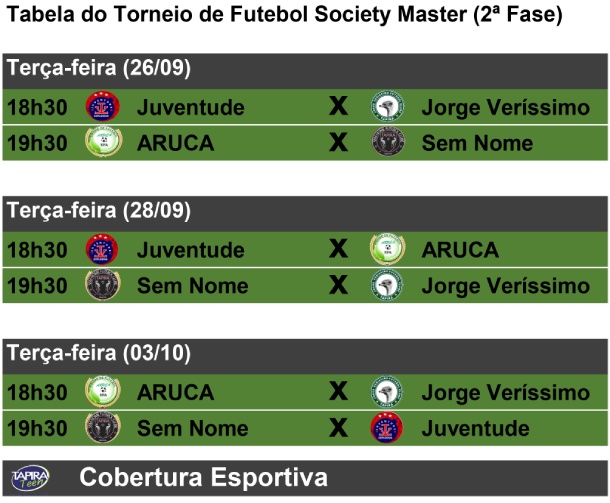The image size is (610, 503).
Task: Click Juventude team name on 28/09
Action: (191, 250)
